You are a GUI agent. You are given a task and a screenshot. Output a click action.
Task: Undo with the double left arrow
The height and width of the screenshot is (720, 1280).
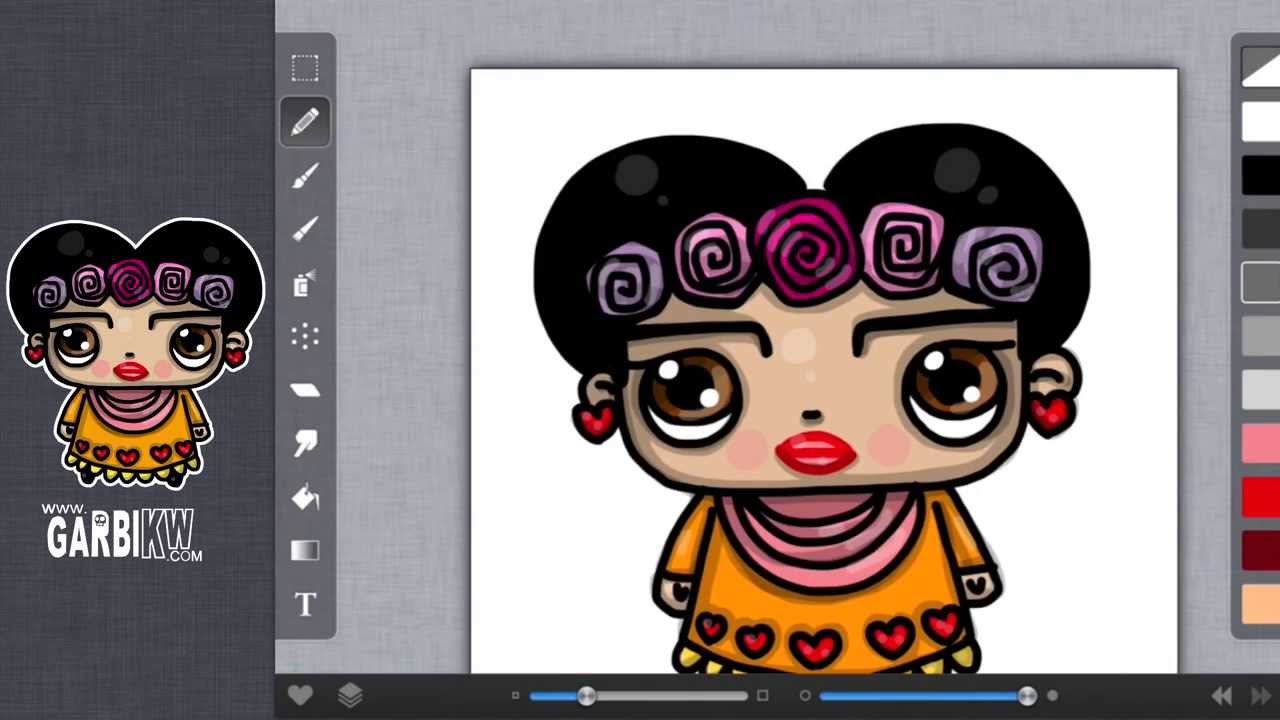(x=1222, y=696)
